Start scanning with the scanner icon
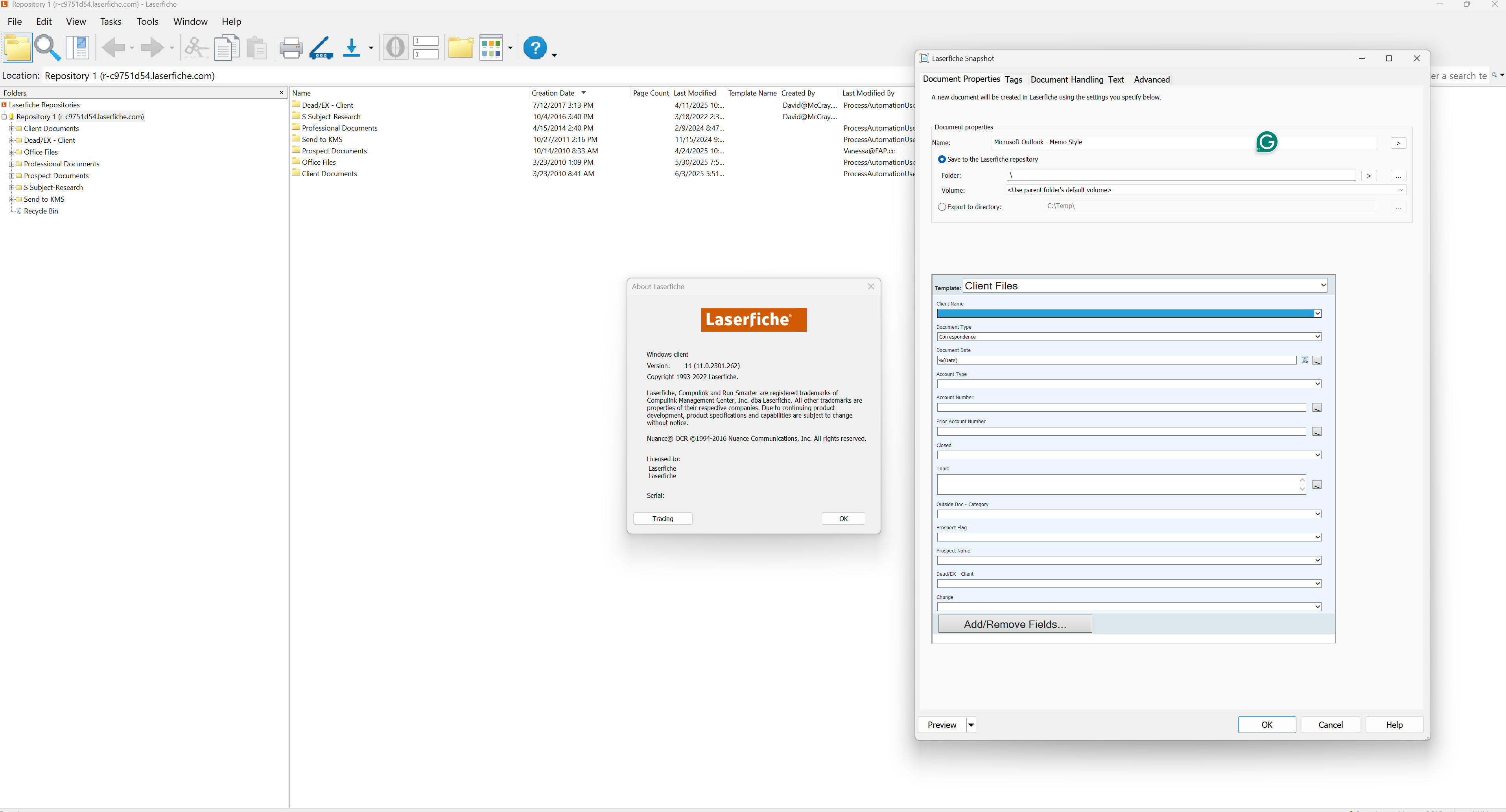The width and height of the screenshot is (1506, 812). pyautogui.click(x=321, y=48)
